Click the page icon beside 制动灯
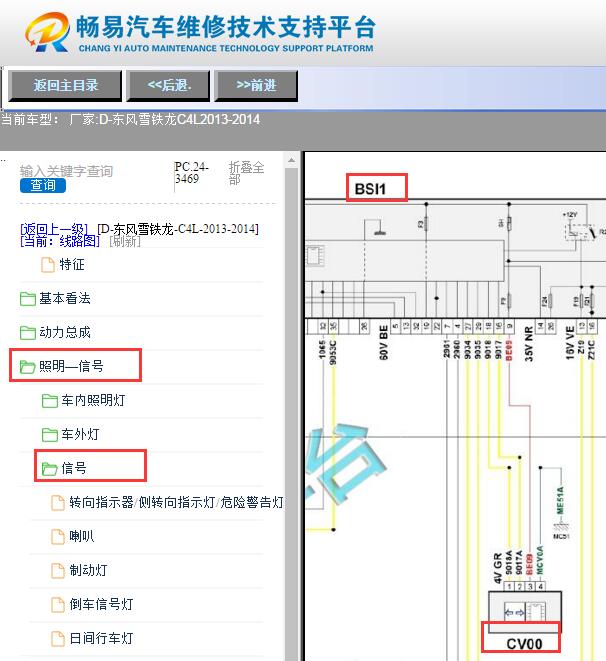 [58, 571]
